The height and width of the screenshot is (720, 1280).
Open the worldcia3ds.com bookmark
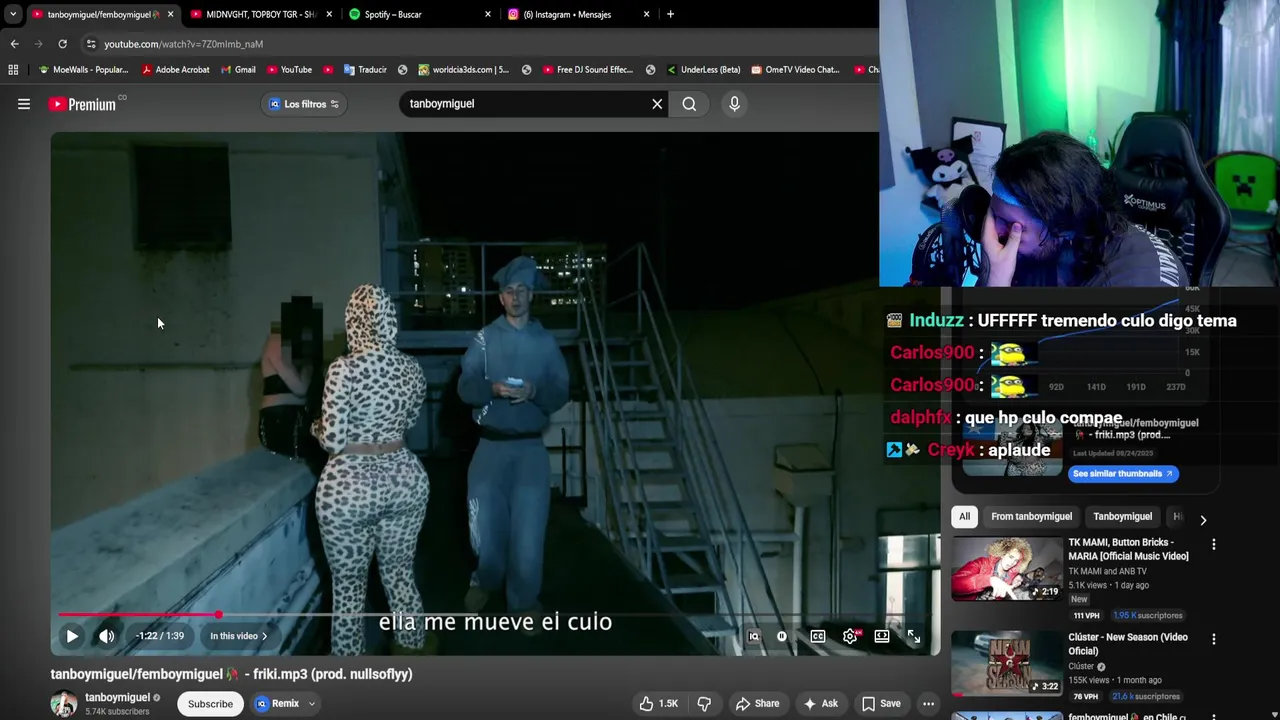click(463, 70)
